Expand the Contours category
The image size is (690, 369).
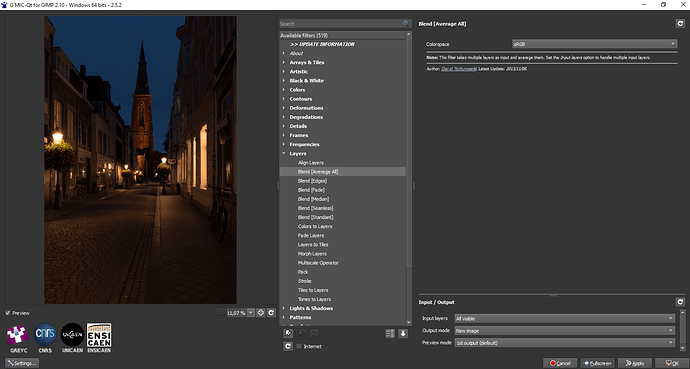click(284, 99)
